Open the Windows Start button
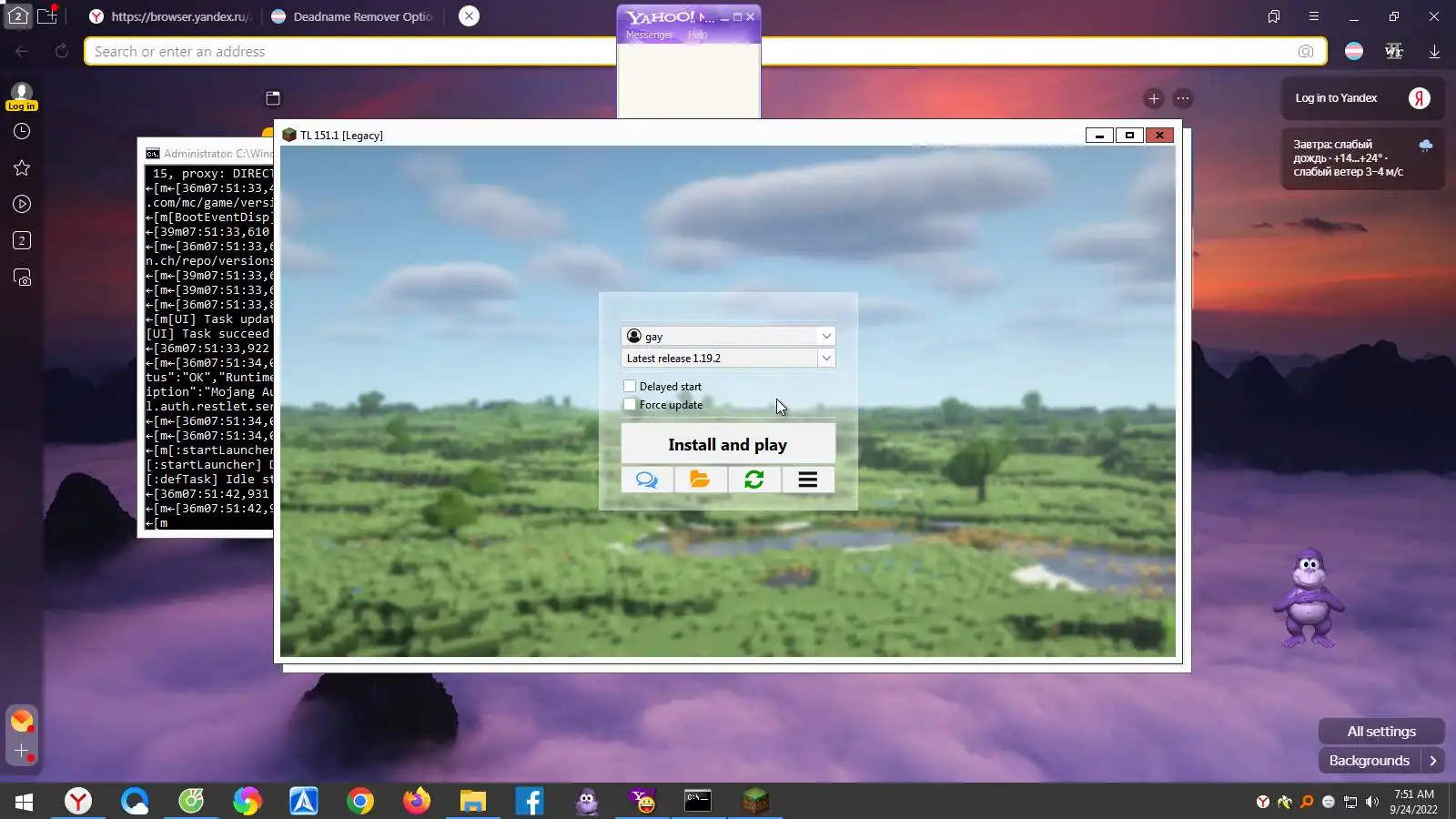1456x819 pixels. (25, 802)
